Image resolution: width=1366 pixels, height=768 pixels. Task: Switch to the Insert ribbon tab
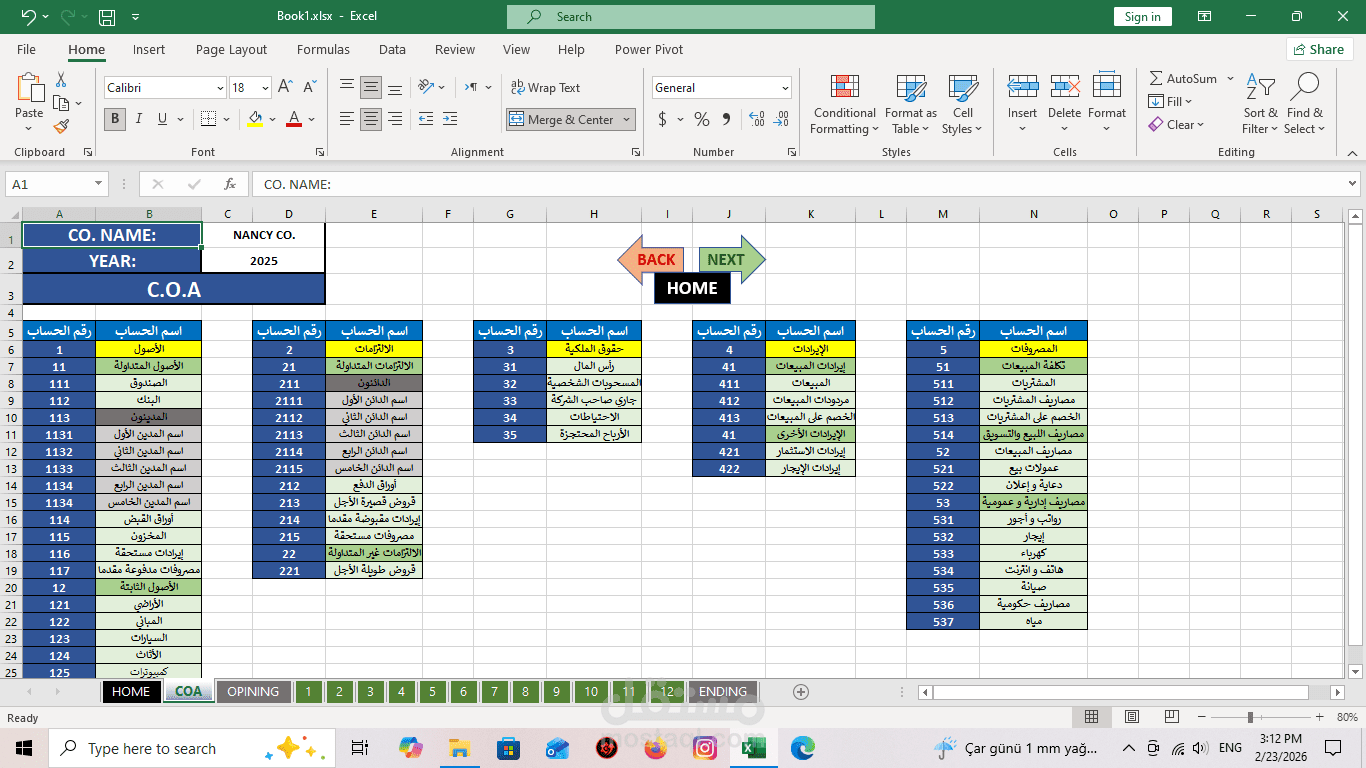(149, 49)
